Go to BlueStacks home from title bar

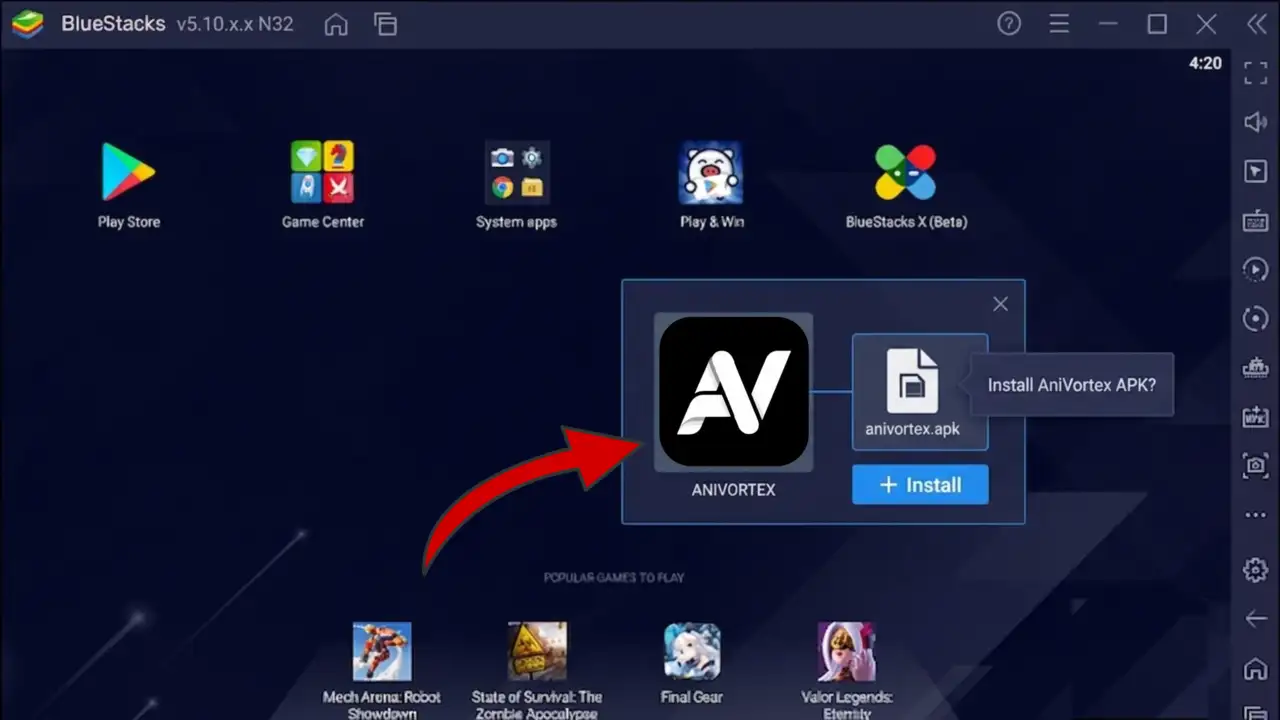pyautogui.click(x=336, y=25)
